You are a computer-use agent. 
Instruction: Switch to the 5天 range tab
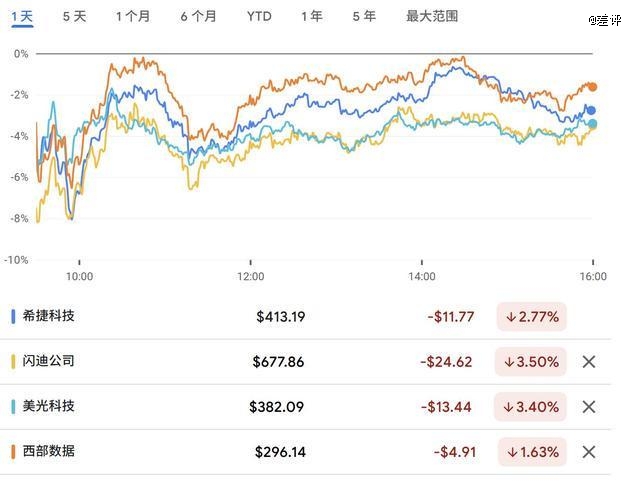point(74,16)
